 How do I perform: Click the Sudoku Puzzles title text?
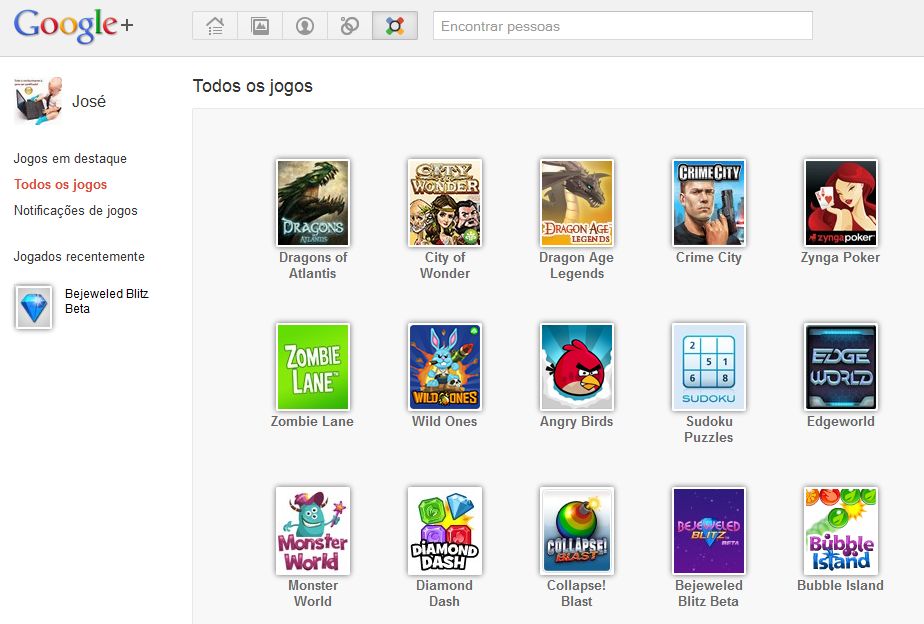[709, 429]
